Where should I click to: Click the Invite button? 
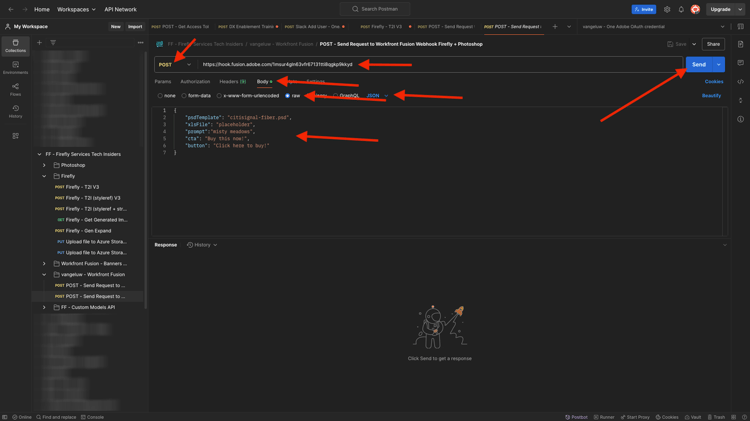click(643, 9)
